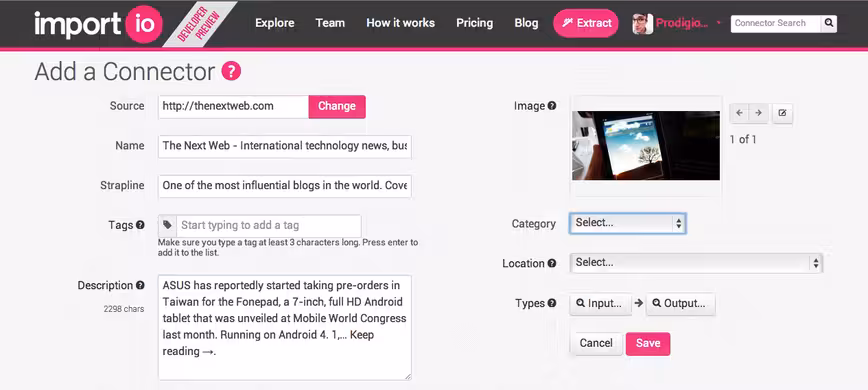Image resolution: width=868 pixels, height=390 pixels.
Task: Go to previous image with left arrow
Action: click(739, 113)
